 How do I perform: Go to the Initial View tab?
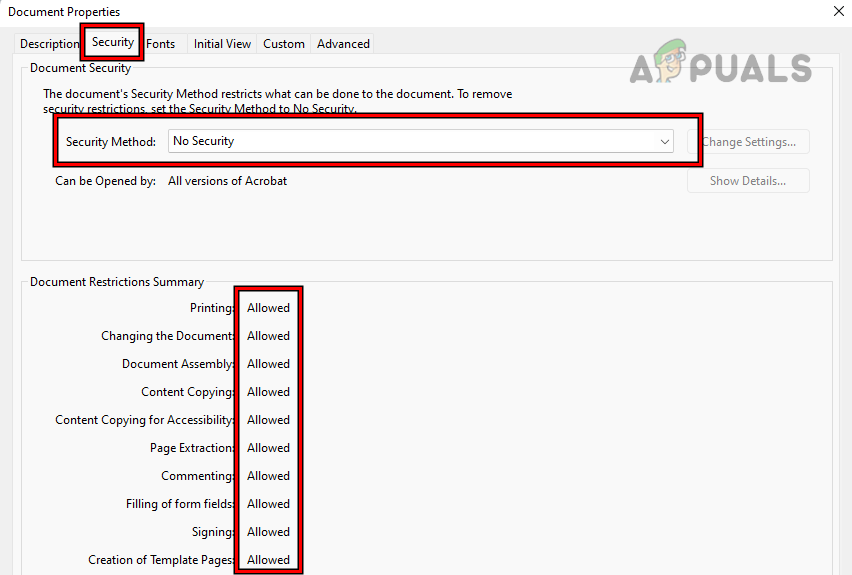222,44
